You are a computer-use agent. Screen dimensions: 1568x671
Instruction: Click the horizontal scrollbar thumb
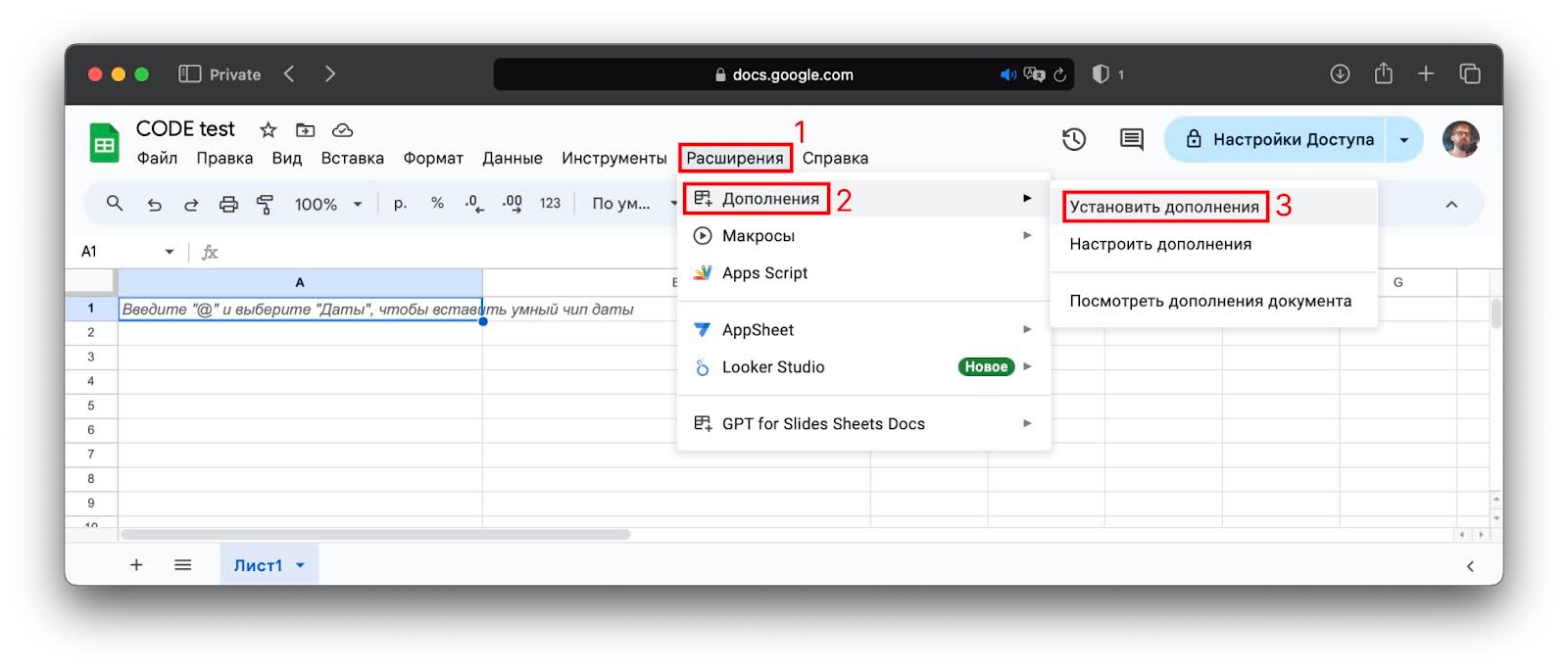(x=375, y=535)
